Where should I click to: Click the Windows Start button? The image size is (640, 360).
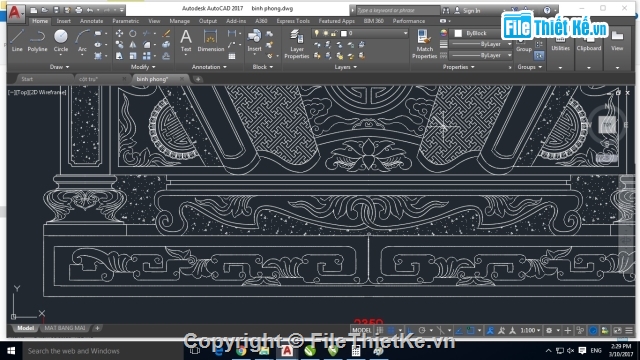pyautogui.click(x=11, y=351)
